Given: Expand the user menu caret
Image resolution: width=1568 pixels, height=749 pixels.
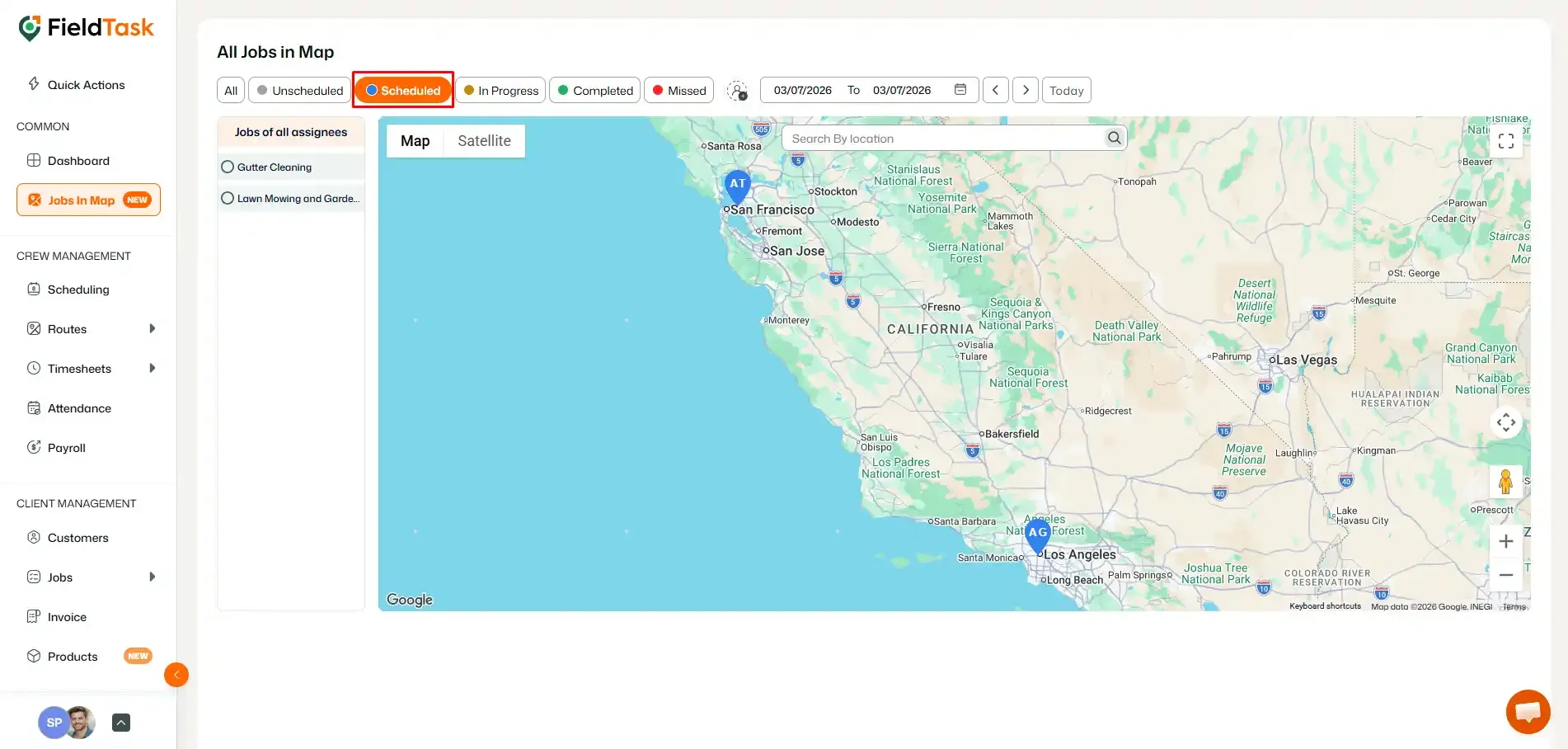Looking at the screenshot, I should 121,723.
